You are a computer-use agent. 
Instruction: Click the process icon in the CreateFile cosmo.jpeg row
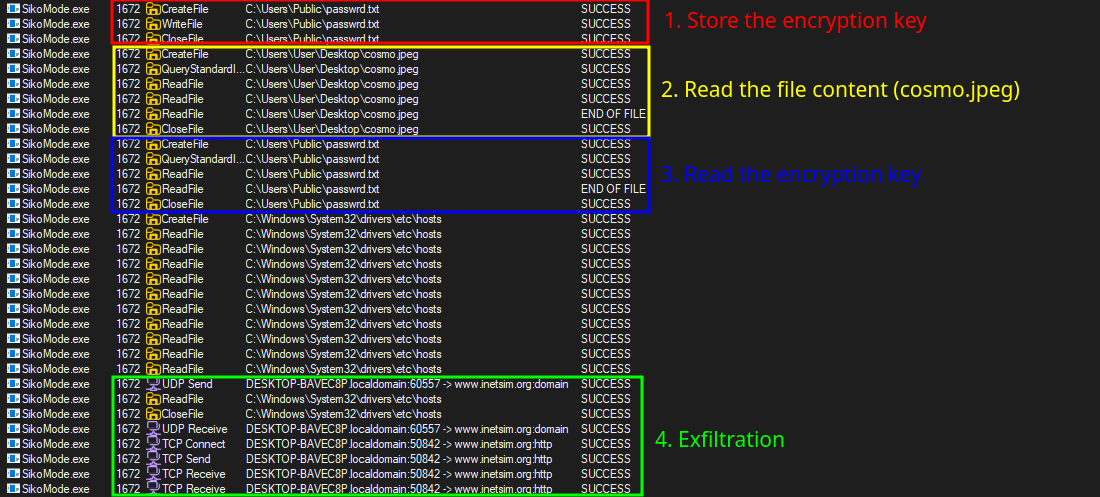[13, 54]
